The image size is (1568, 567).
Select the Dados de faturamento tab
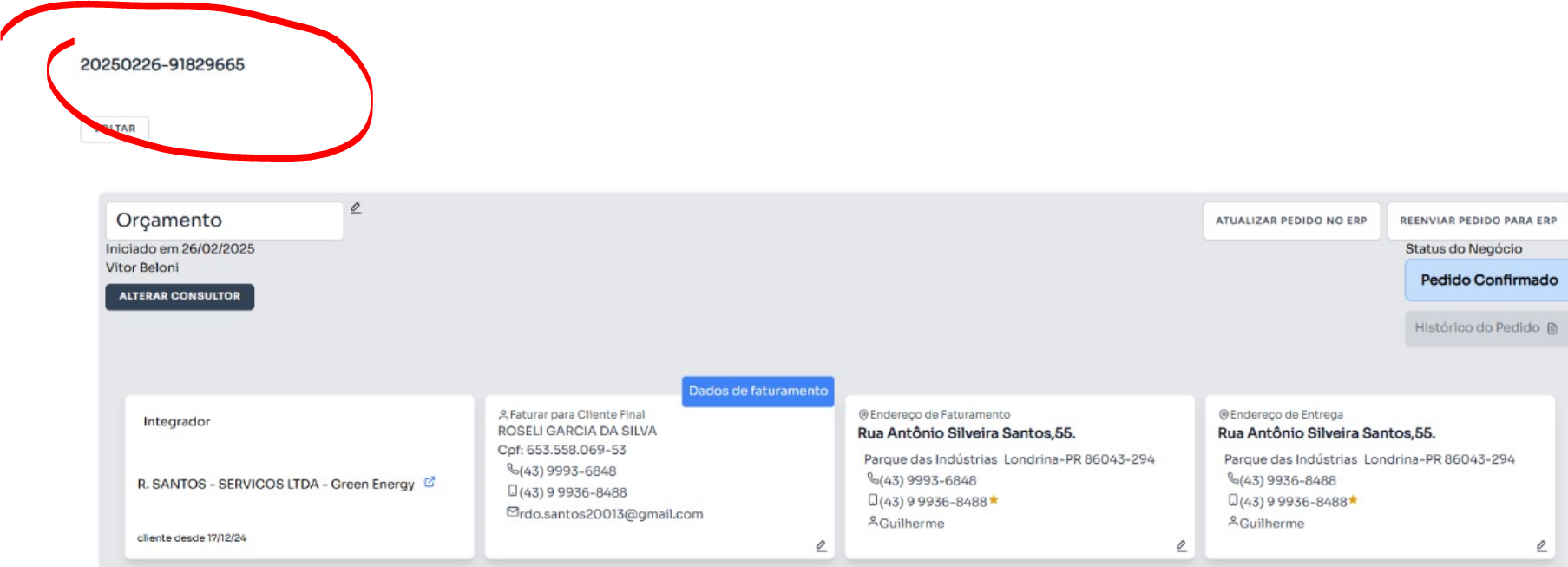[758, 391]
